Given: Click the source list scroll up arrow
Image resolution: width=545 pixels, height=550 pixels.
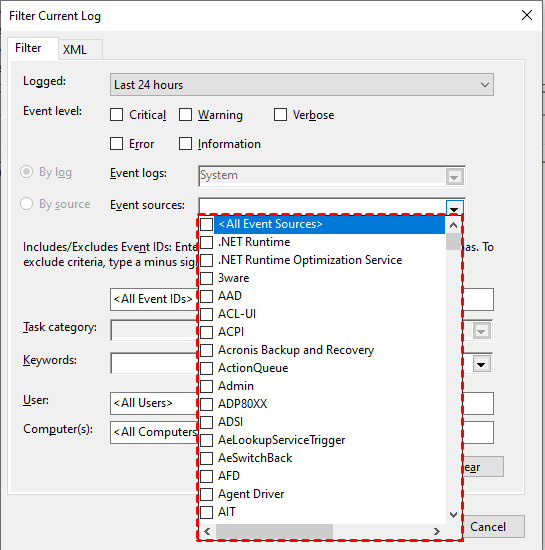Looking at the screenshot, I should 453,225.
